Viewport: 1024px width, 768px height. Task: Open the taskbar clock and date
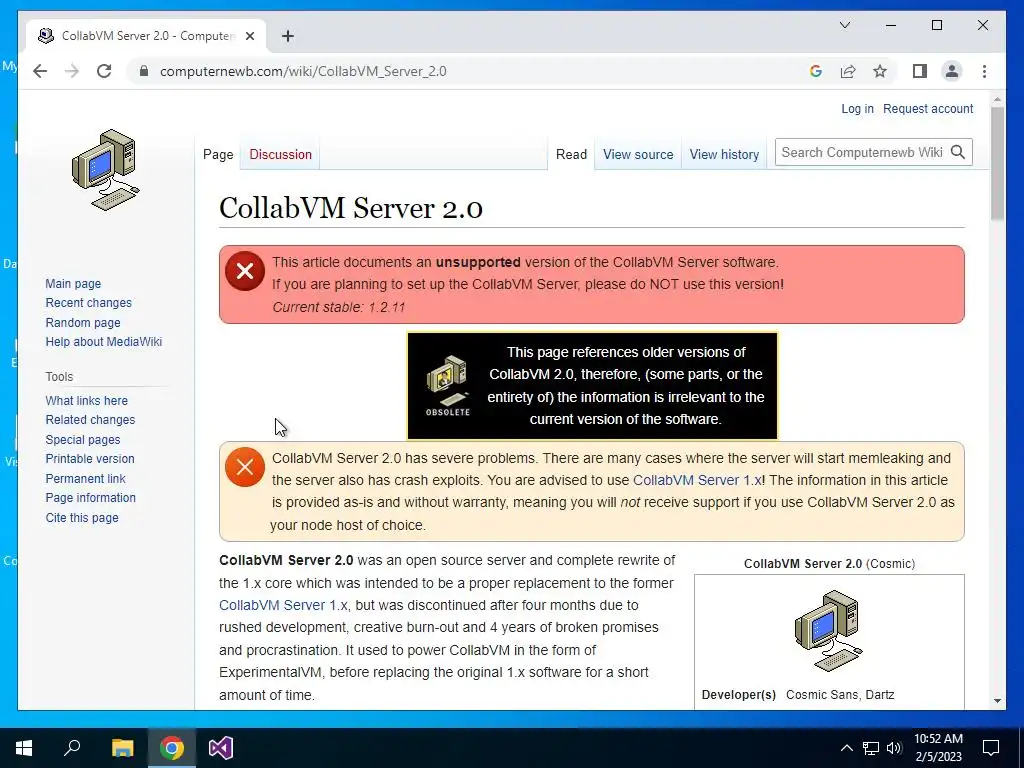click(x=938, y=748)
